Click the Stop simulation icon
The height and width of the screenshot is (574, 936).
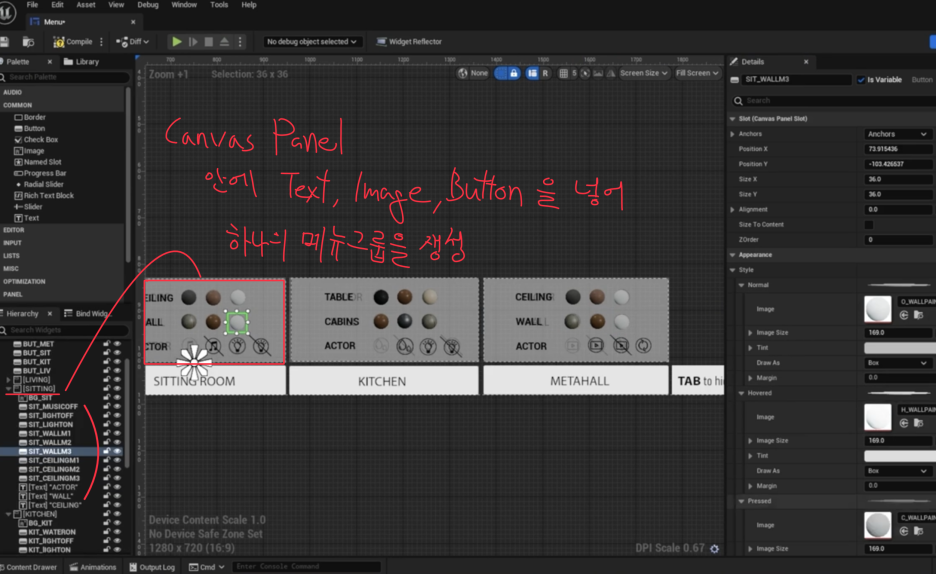[x=208, y=42]
